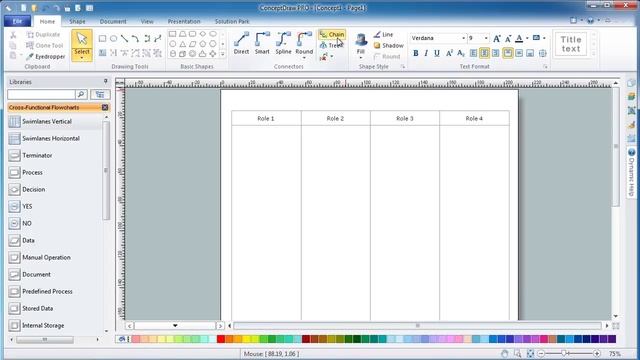The height and width of the screenshot is (360, 640).
Task: Toggle top vertical text alignment
Action: pyautogui.click(x=508, y=53)
